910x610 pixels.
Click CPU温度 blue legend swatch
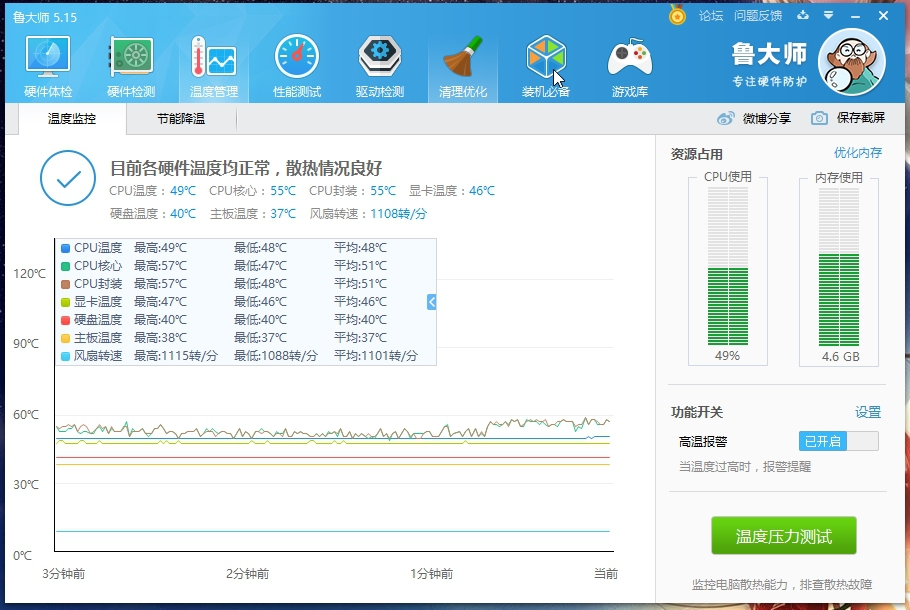[x=66, y=248]
